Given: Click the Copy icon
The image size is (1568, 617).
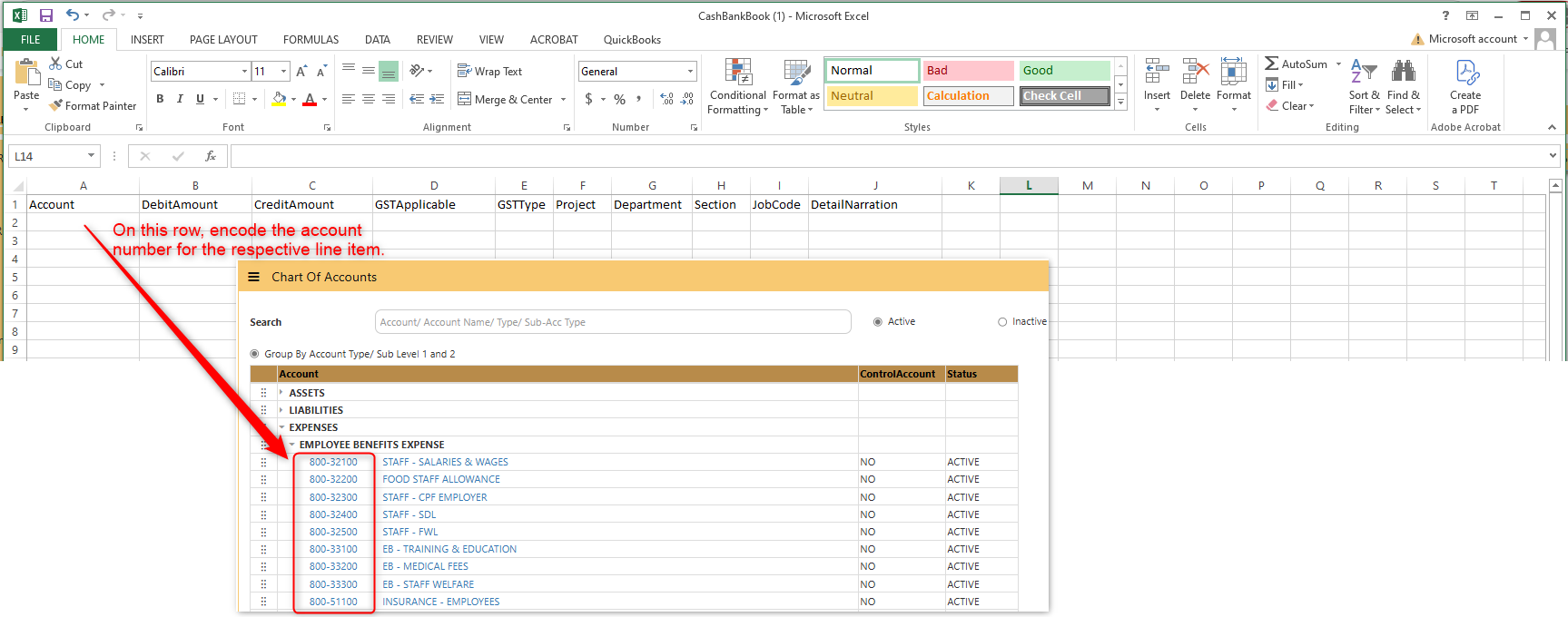Looking at the screenshot, I should [x=55, y=84].
